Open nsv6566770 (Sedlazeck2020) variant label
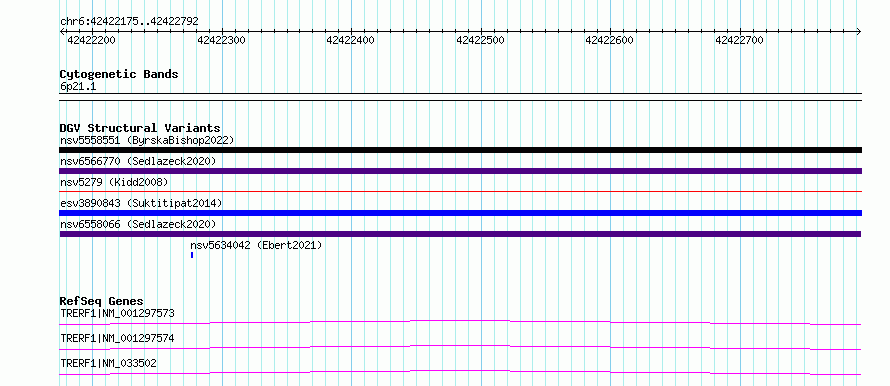This screenshot has width=890, height=386. (x=138, y=161)
